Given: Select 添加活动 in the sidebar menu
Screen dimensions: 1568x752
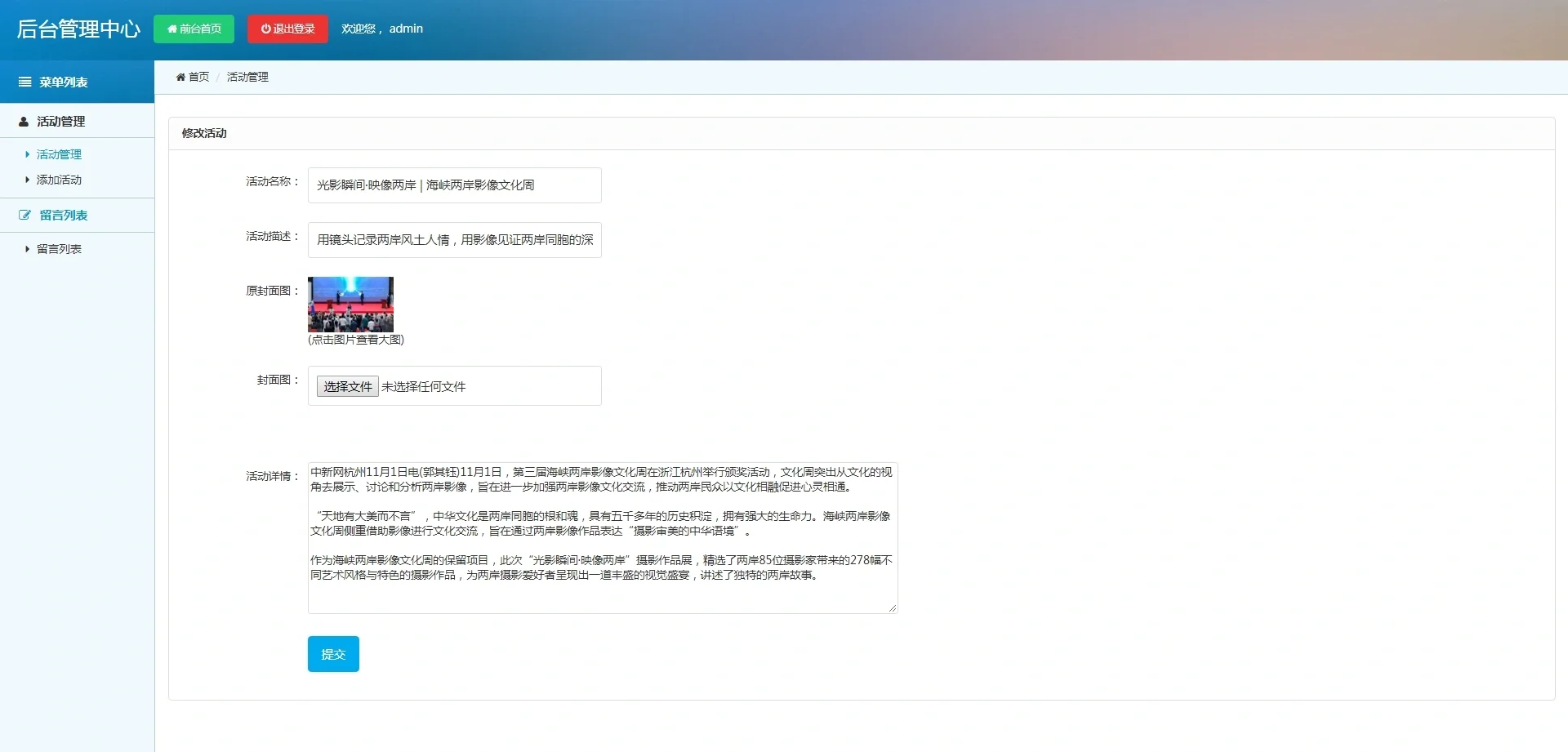Looking at the screenshot, I should (x=59, y=180).
